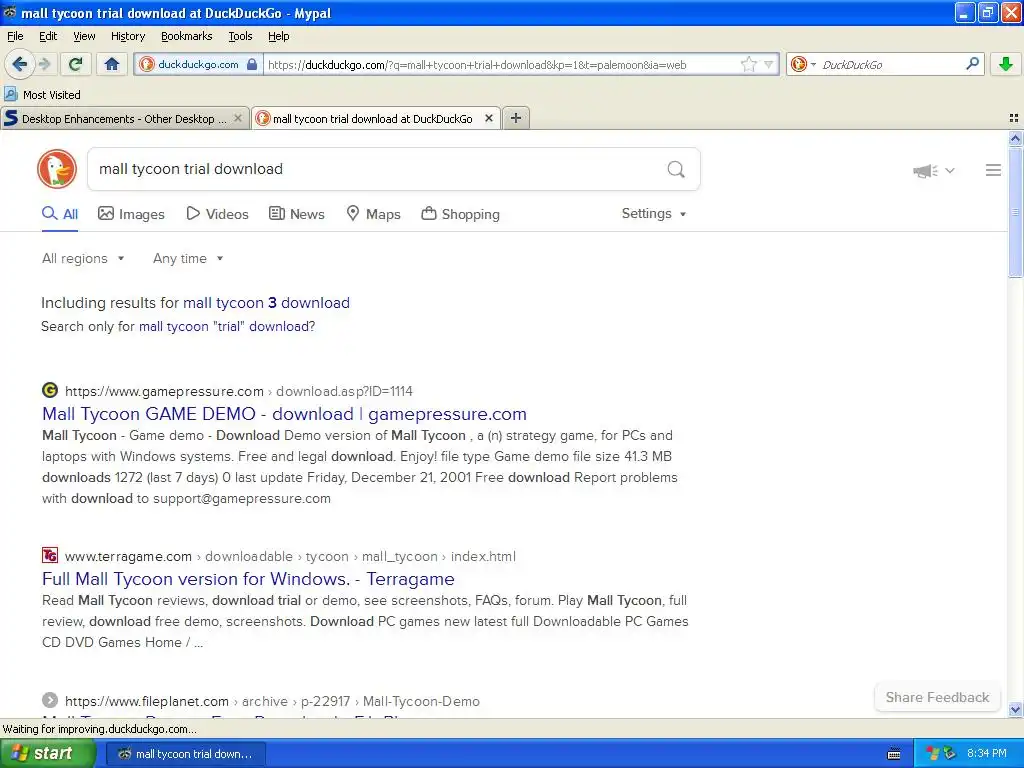The image size is (1024, 768).
Task: Click the search bar magnifier icon in toolbar
Action: [972, 64]
